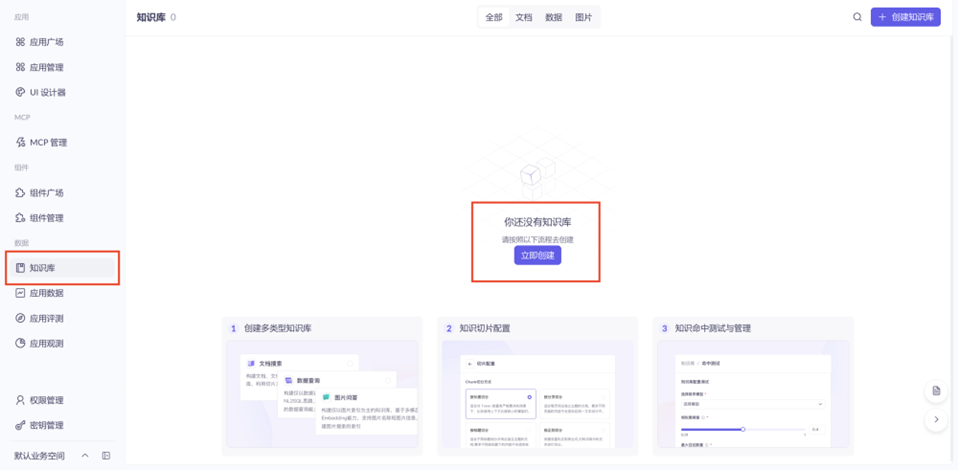The width and height of the screenshot is (958, 470).
Task: Click the 请按照以下流程去创建 hint text
Action: coord(538,240)
